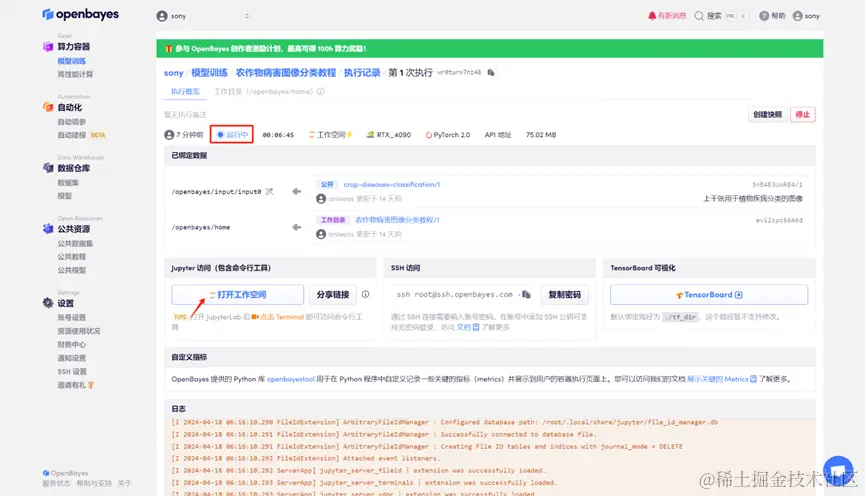Viewport: 865px width, 496px height.
Task: Open 模型 under 数据仓库
Action: (x=65, y=195)
